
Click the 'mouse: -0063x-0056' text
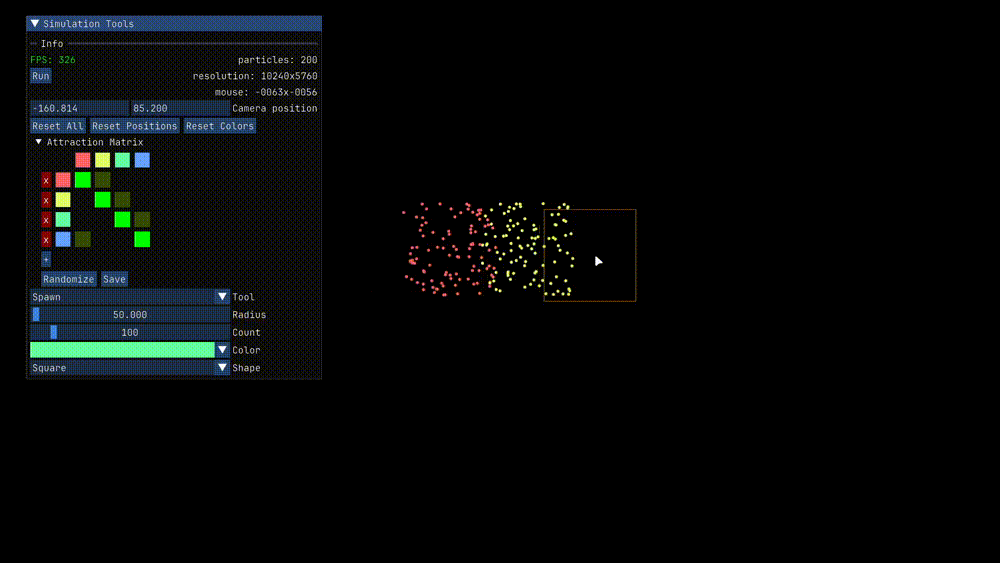coord(266,92)
